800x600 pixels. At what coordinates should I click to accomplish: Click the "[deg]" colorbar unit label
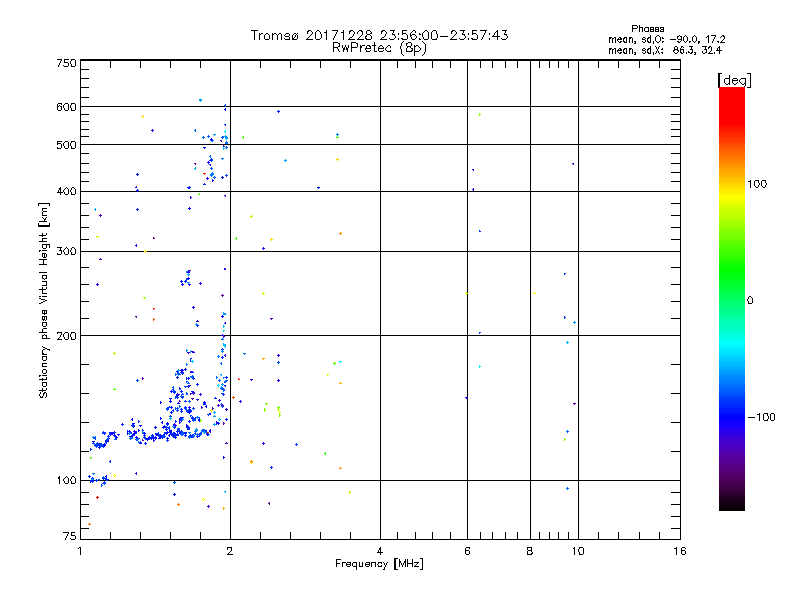click(x=734, y=80)
